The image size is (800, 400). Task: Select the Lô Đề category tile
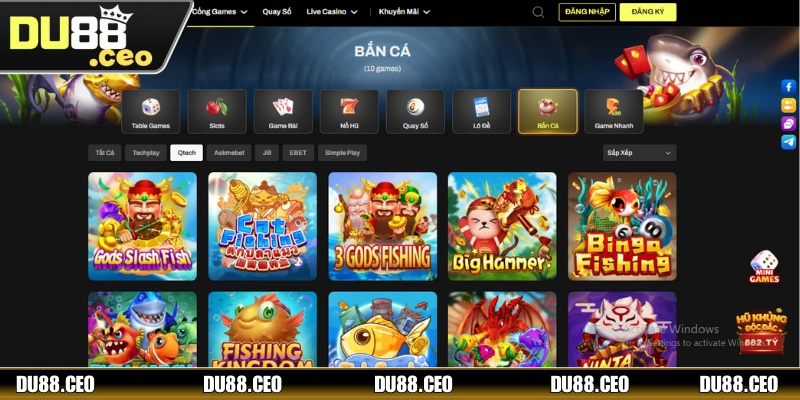tap(482, 112)
